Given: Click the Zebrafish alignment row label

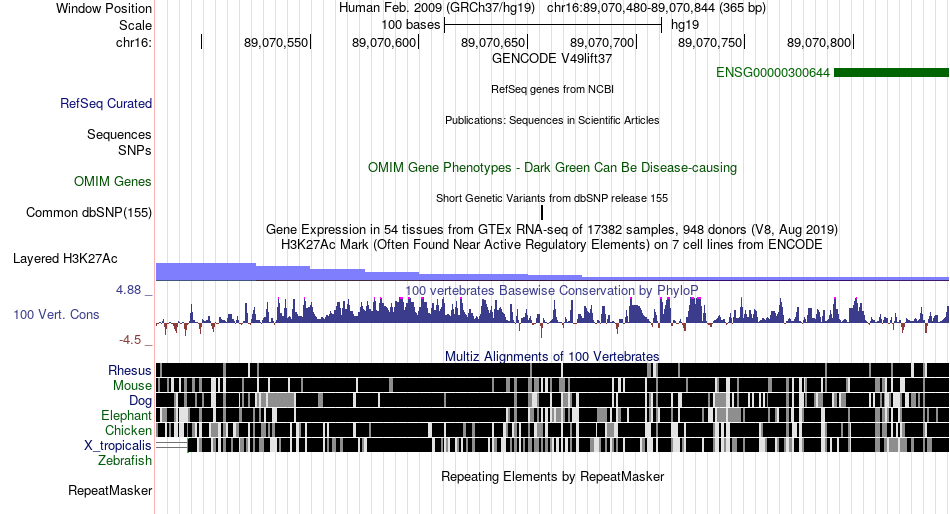Looking at the screenshot, I should point(124,461).
